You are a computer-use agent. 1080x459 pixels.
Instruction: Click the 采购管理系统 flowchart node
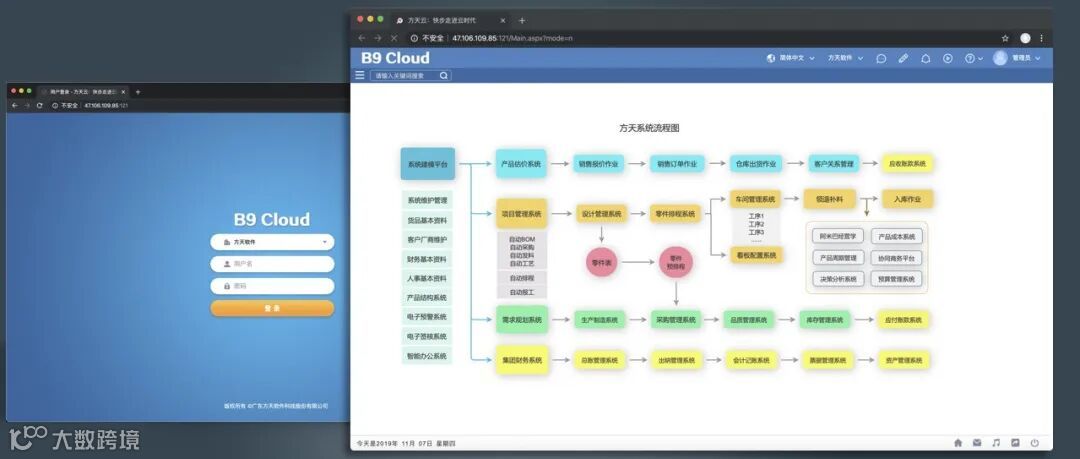pos(676,320)
